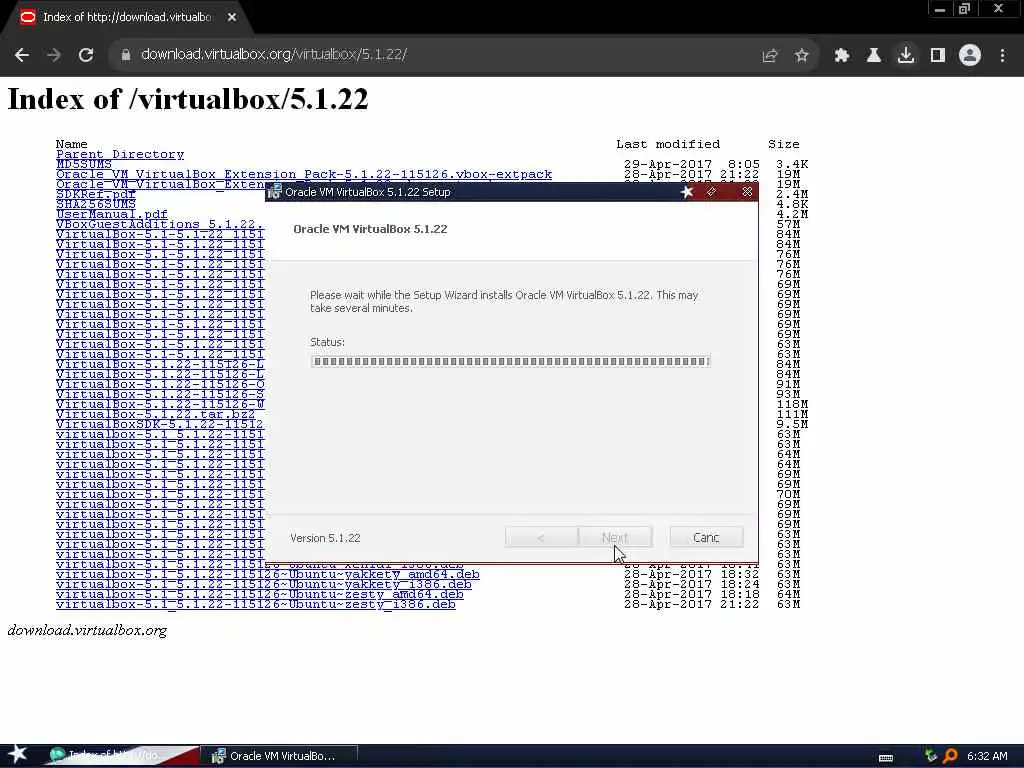Select the Index of download.virtualbox browser tab
Screen dimensions: 1024x768
(x=127, y=18)
